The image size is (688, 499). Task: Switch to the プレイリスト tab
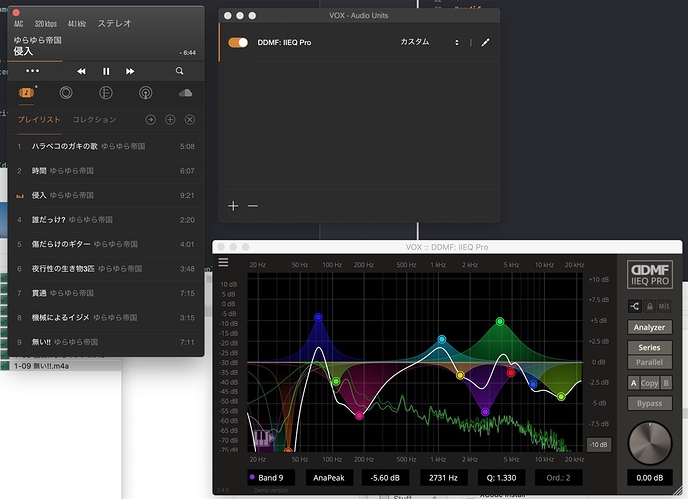click(x=39, y=119)
